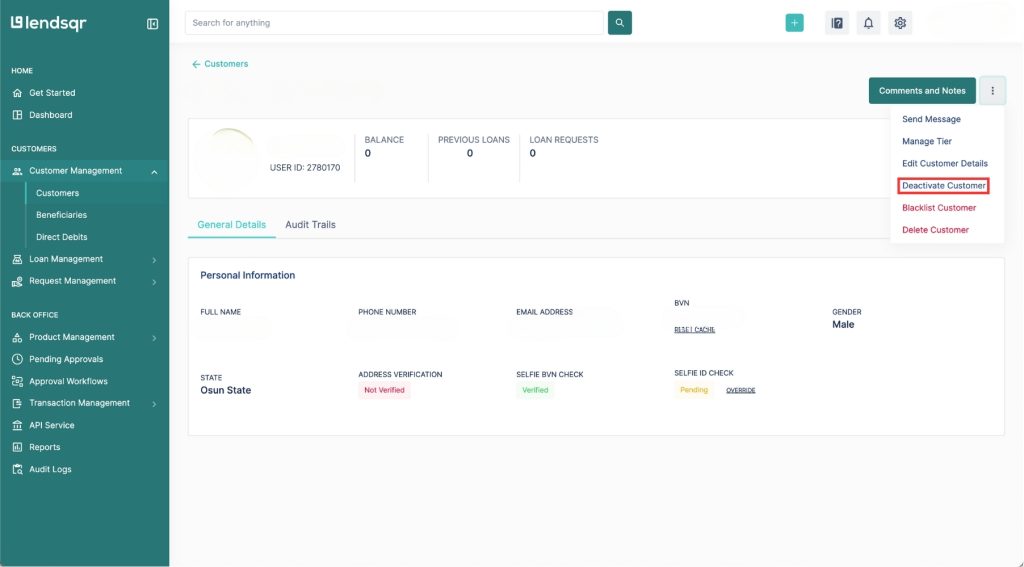This screenshot has width=1024, height=567.
Task: Collapse sidebar using panel toggle icon
Action: pyautogui.click(x=152, y=24)
